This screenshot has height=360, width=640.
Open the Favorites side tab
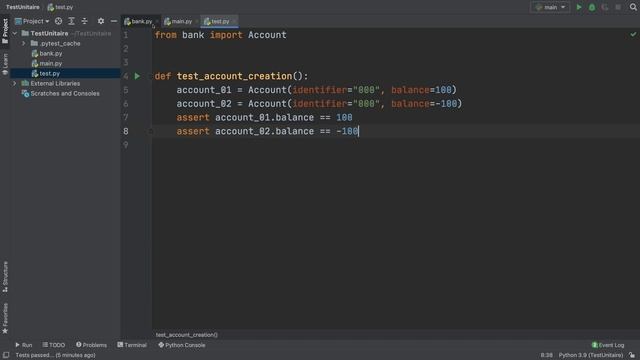(5, 318)
